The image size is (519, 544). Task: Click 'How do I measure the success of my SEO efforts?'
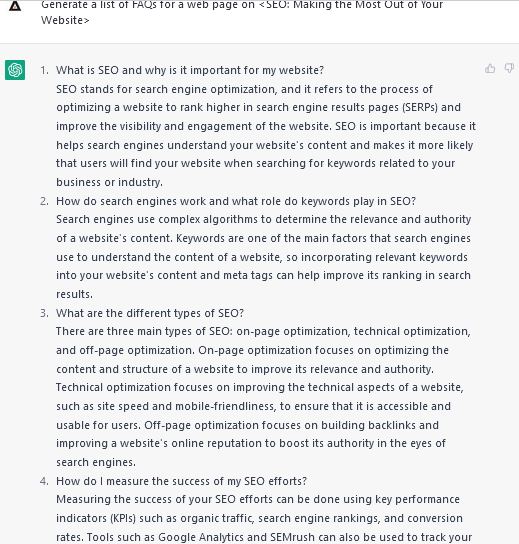tap(181, 481)
